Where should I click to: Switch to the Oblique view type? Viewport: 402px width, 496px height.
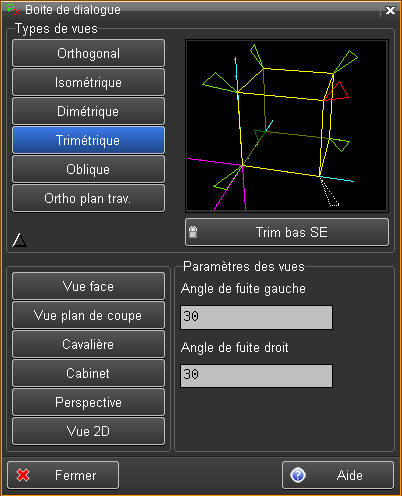coord(88,169)
